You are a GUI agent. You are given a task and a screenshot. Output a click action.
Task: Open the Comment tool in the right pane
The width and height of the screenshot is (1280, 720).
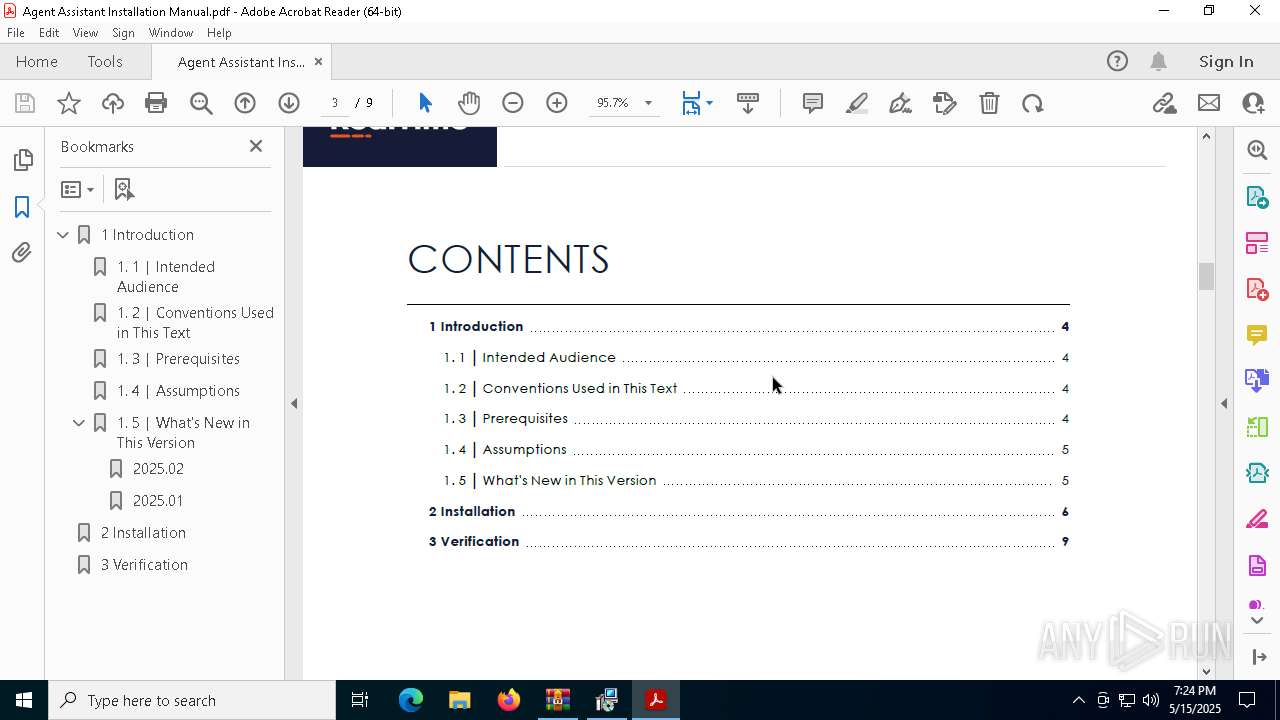1257,335
